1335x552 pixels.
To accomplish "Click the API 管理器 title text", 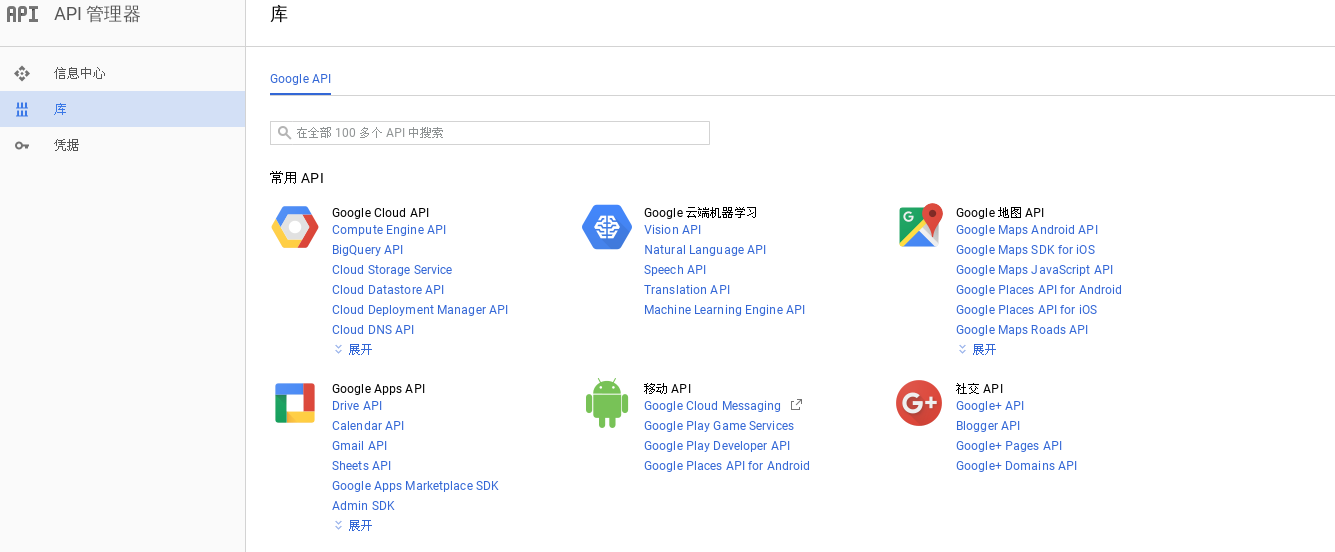I will point(97,14).
